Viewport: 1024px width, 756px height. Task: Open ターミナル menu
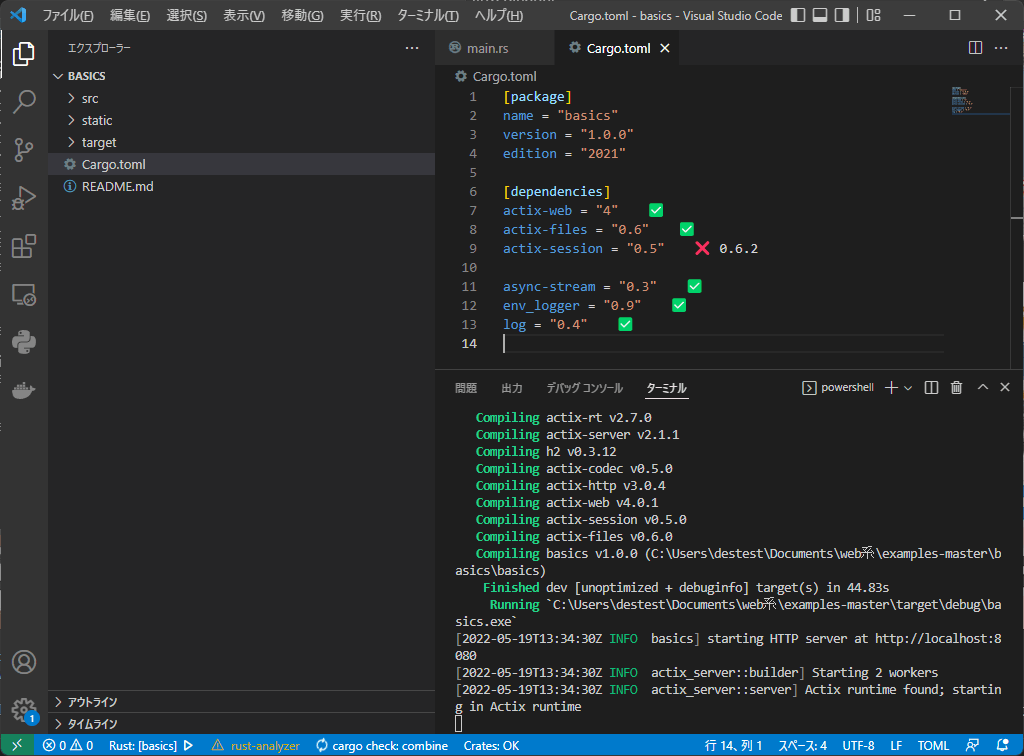pyautogui.click(x=428, y=15)
